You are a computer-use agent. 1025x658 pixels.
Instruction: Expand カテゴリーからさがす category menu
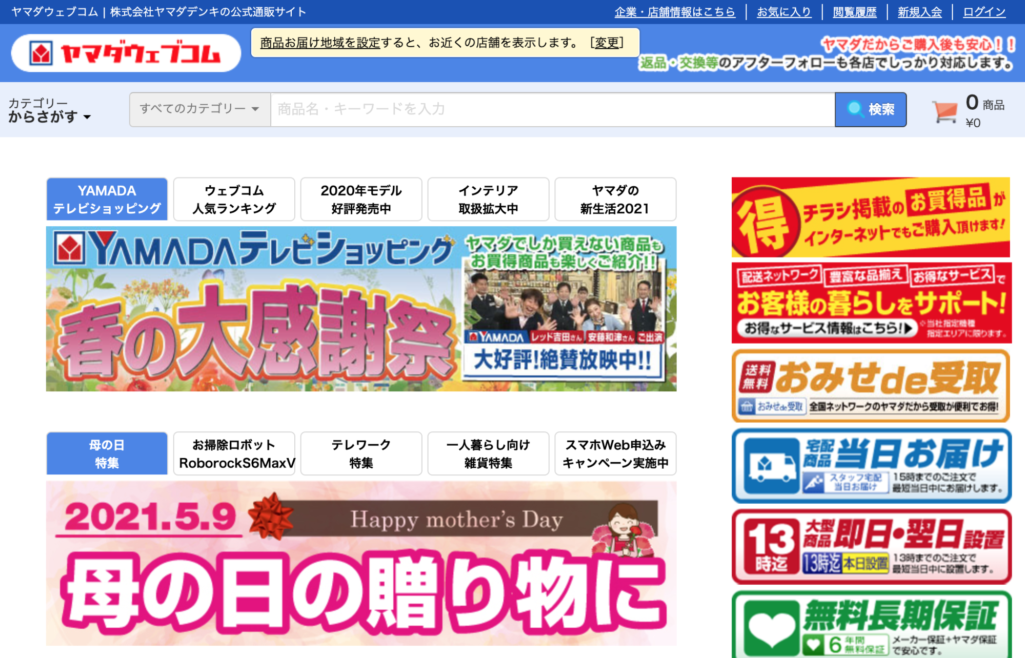tap(50, 110)
